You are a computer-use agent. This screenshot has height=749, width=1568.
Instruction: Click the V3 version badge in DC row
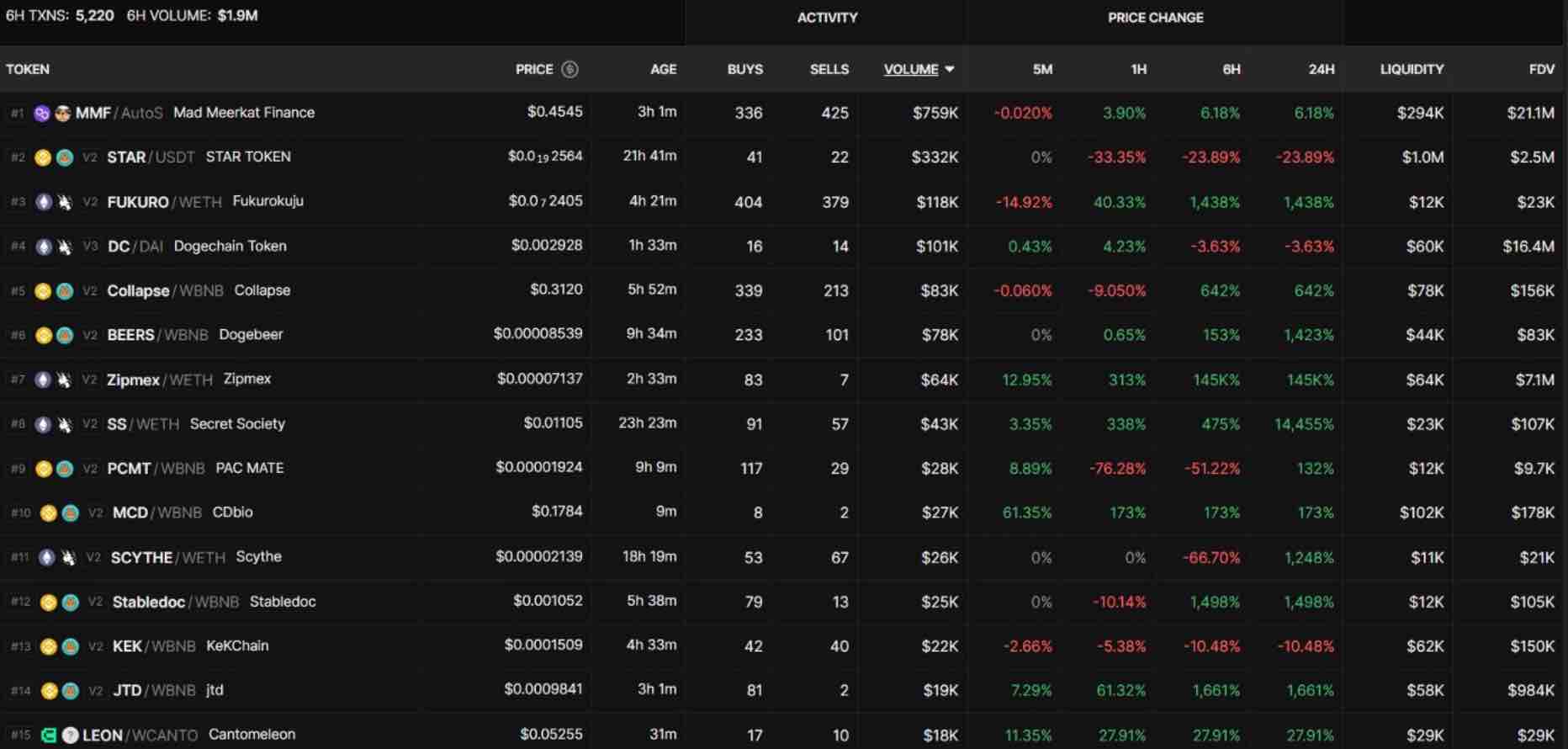[90, 247]
